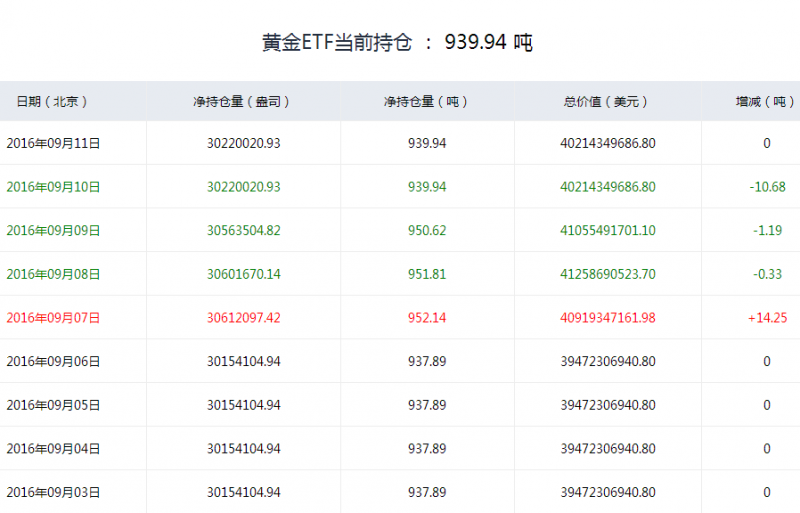Click the change value -0.33

[767, 274]
